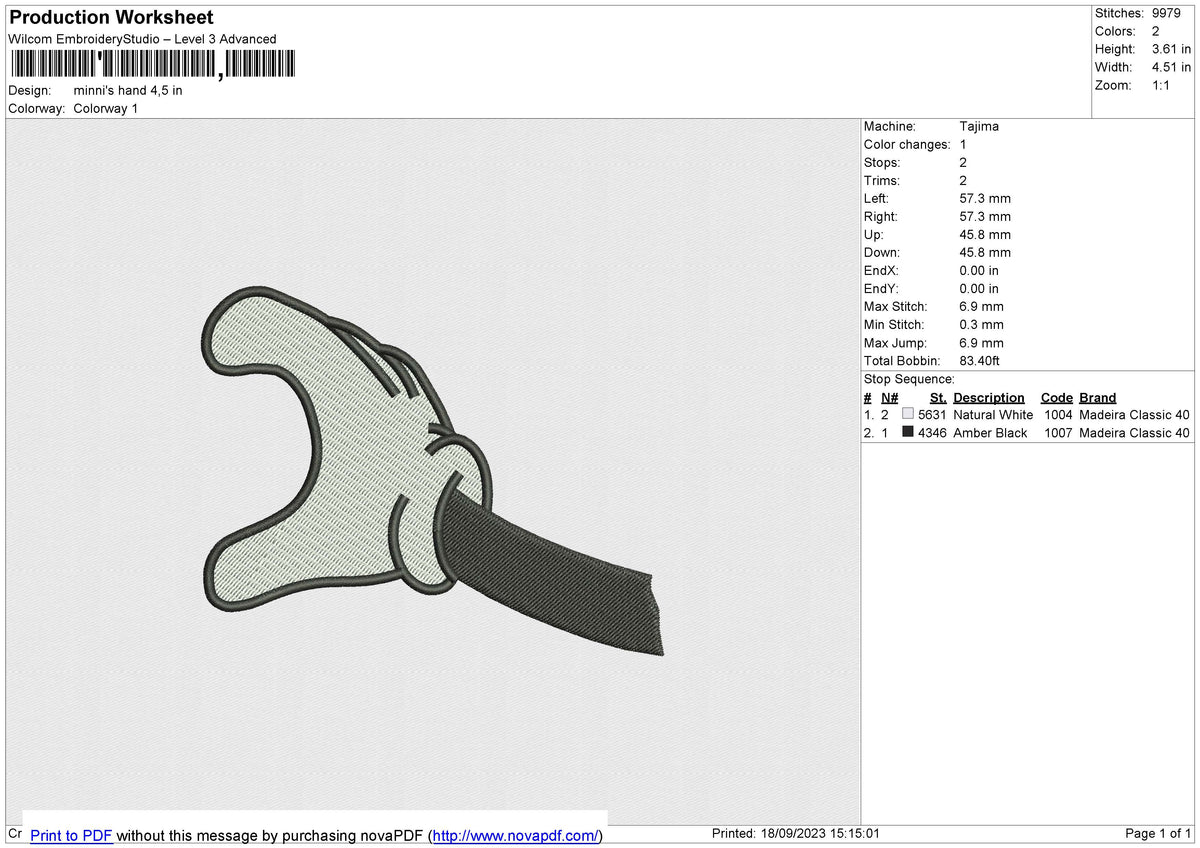This screenshot has height=848, width=1200.
Task: Select the Max Jump value 6.9 mm
Action: [981, 342]
